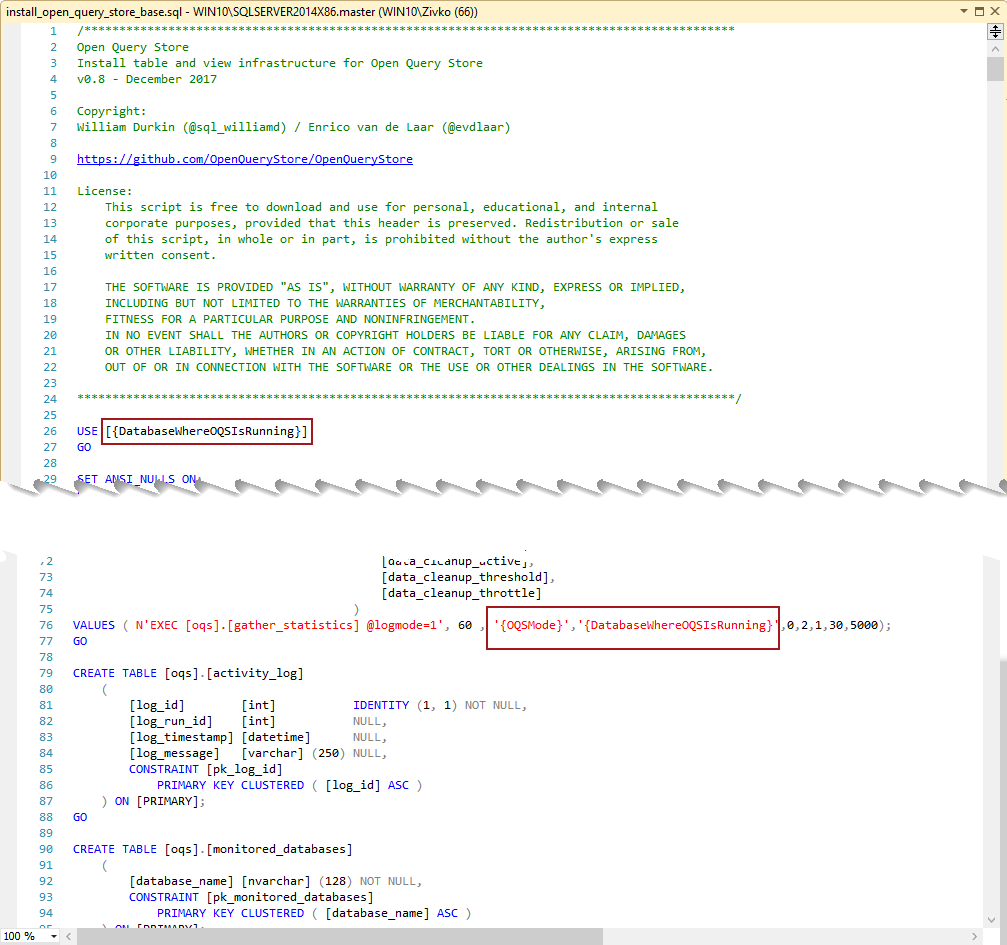Image resolution: width=1007 pixels, height=945 pixels.
Task: Click CREATE TABLE [oqs].[activity_log] on line 79
Action: (188, 673)
